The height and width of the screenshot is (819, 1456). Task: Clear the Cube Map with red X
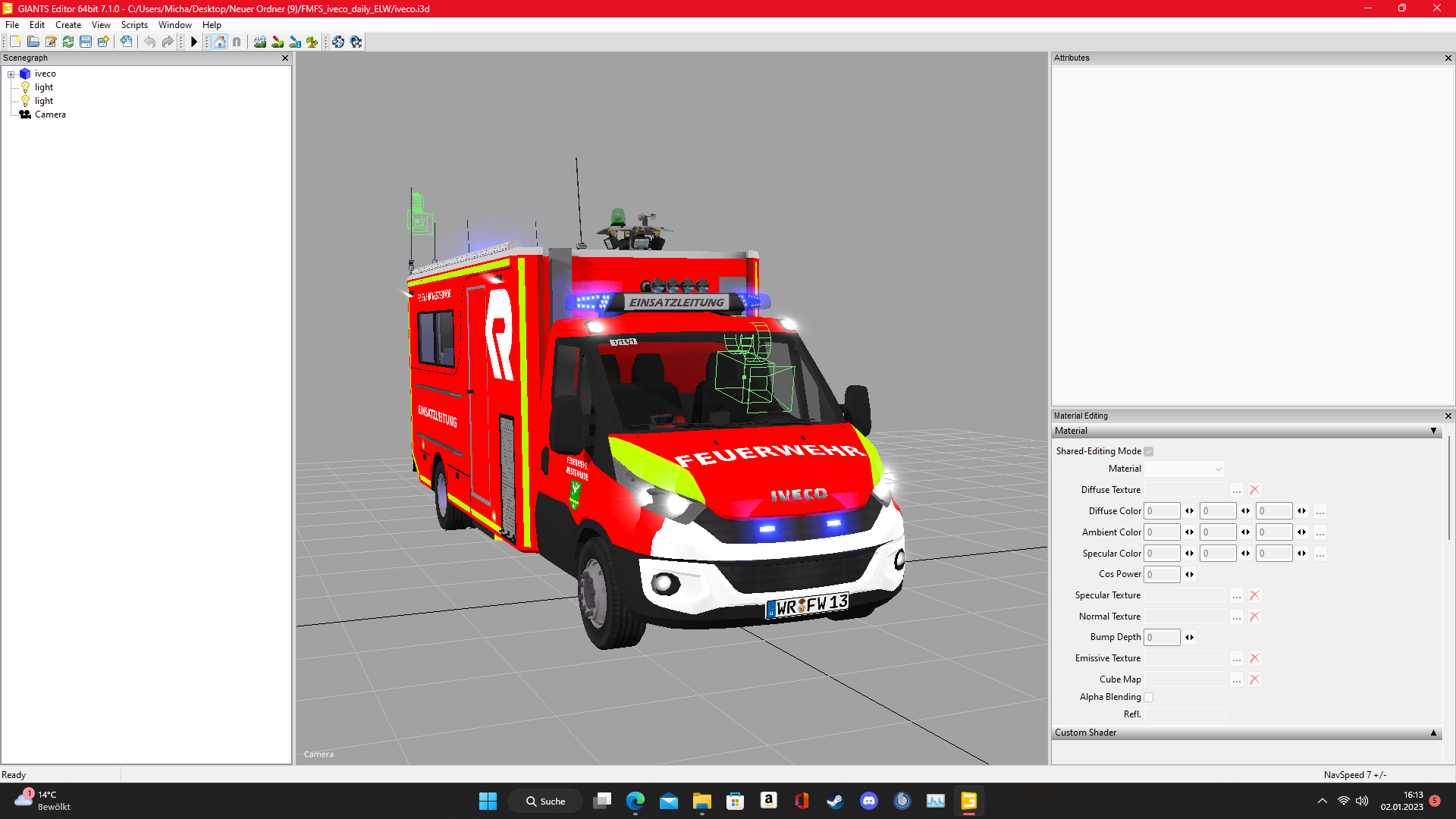[x=1254, y=679]
